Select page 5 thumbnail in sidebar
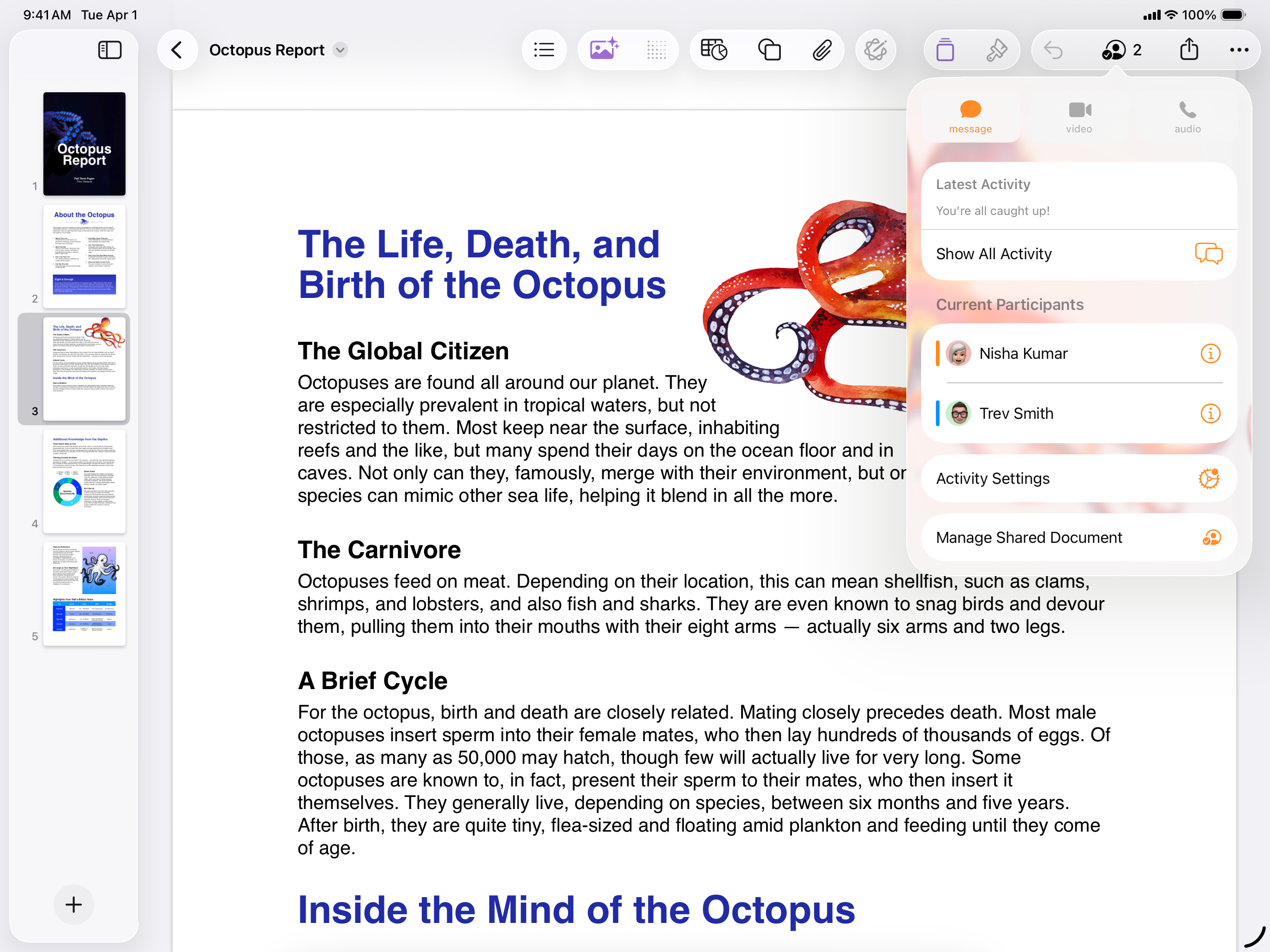Image resolution: width=1270 pixels, height=952 pixels. [84, 594]
